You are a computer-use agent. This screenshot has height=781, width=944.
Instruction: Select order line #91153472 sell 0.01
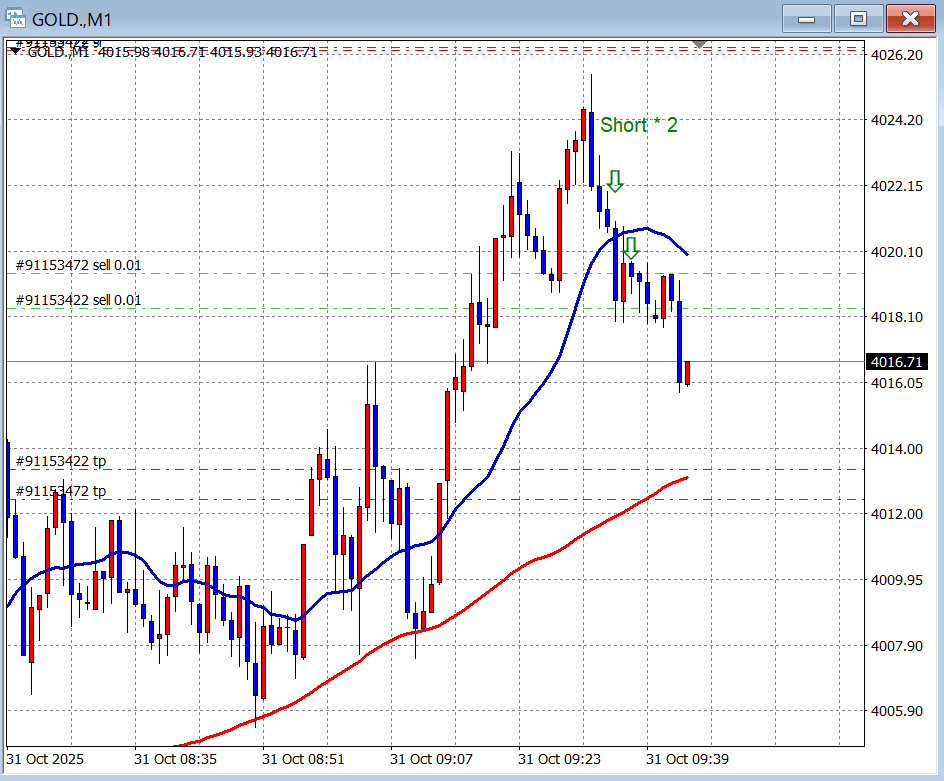79,265
